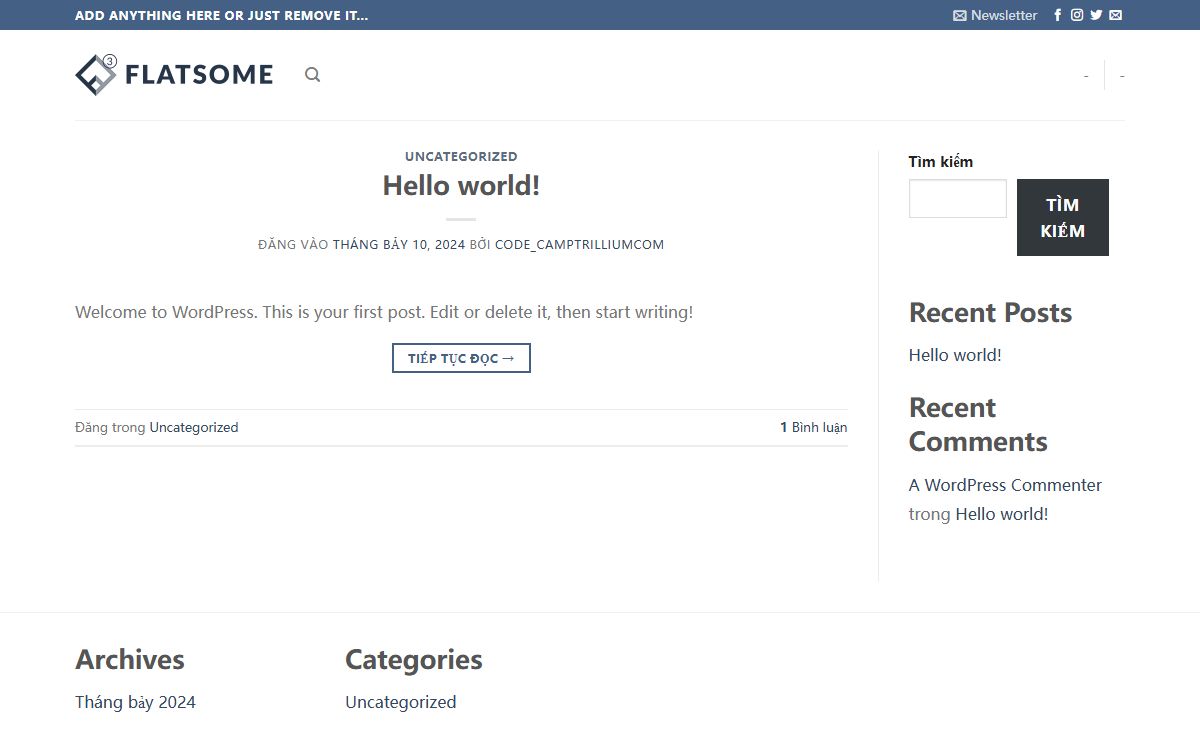Click "A WordPress Commenter" link

pos(1005,485)
